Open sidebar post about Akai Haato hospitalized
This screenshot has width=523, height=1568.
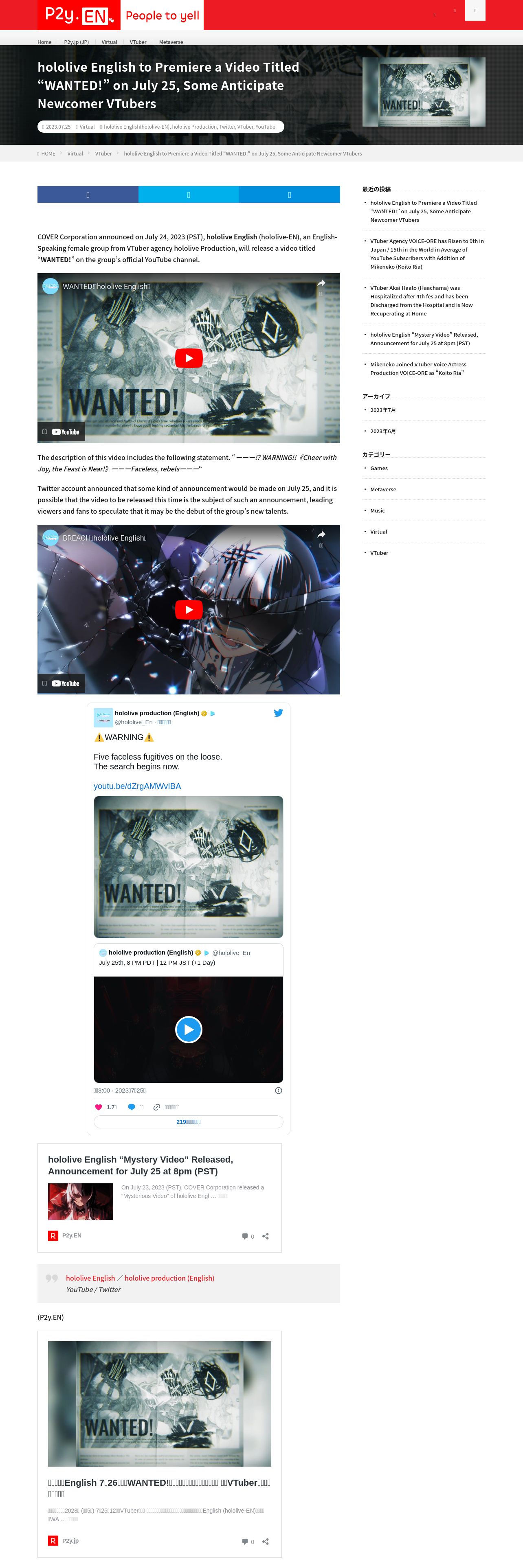pyautogui.click(x=421, y=301)
